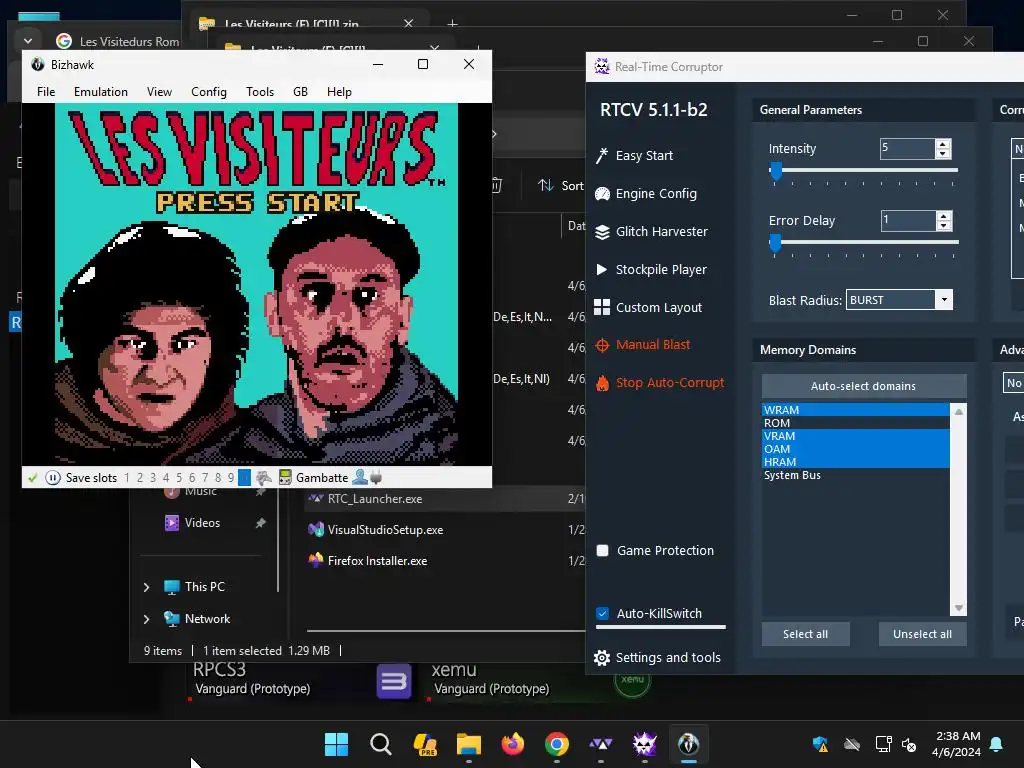The height and width of the screenshot is (768, 1024).
Task: Open the RTCV skull icon on taskbar
Action: click(645, 744)
